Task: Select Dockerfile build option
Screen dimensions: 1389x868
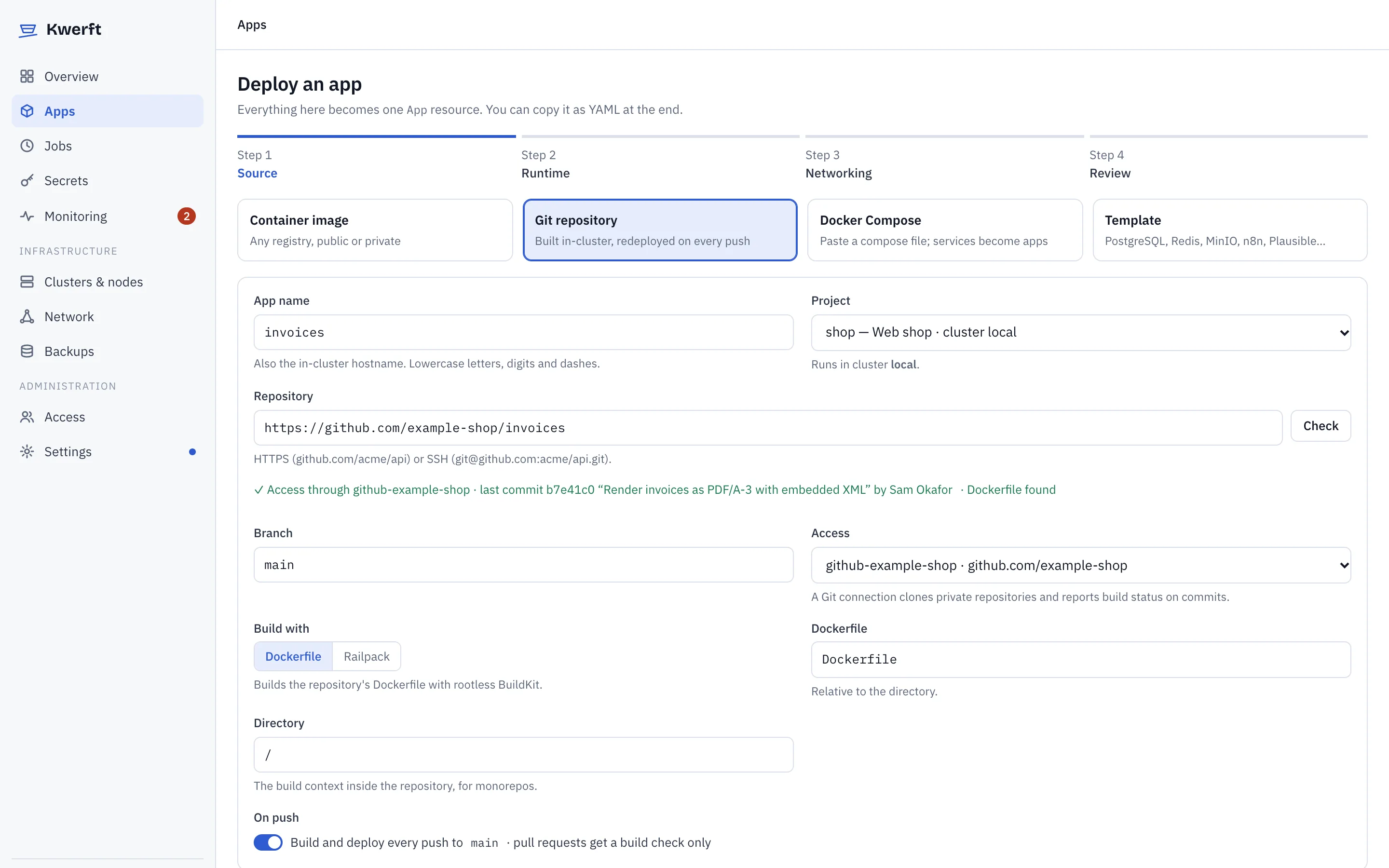Action: [293, 656]
